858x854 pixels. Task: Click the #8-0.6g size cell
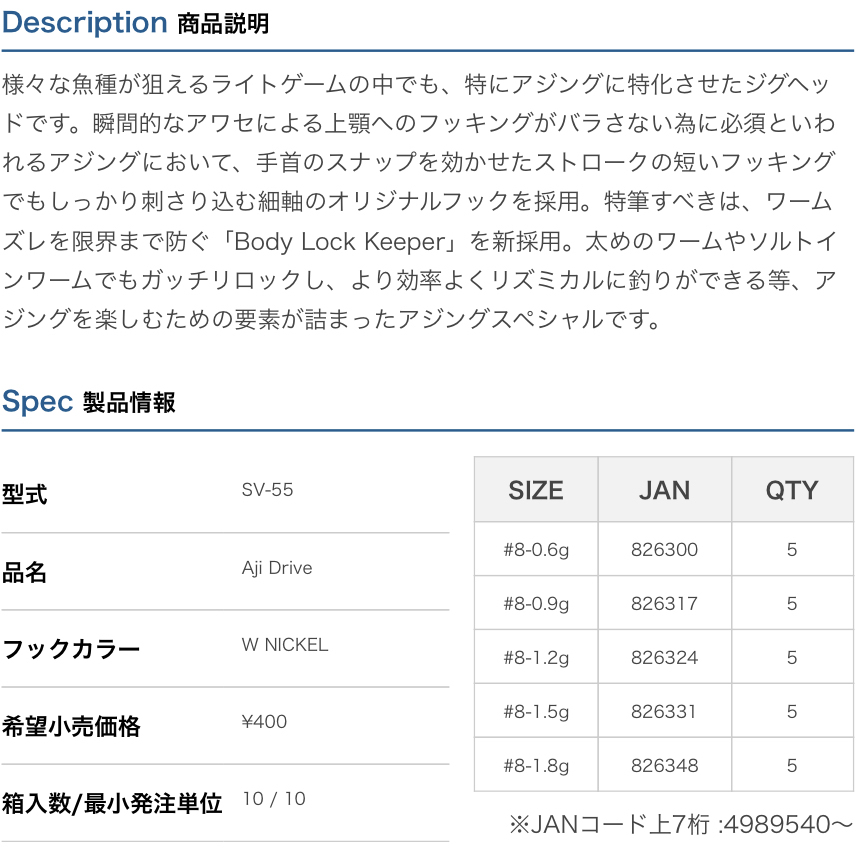(x=536, y=549)
